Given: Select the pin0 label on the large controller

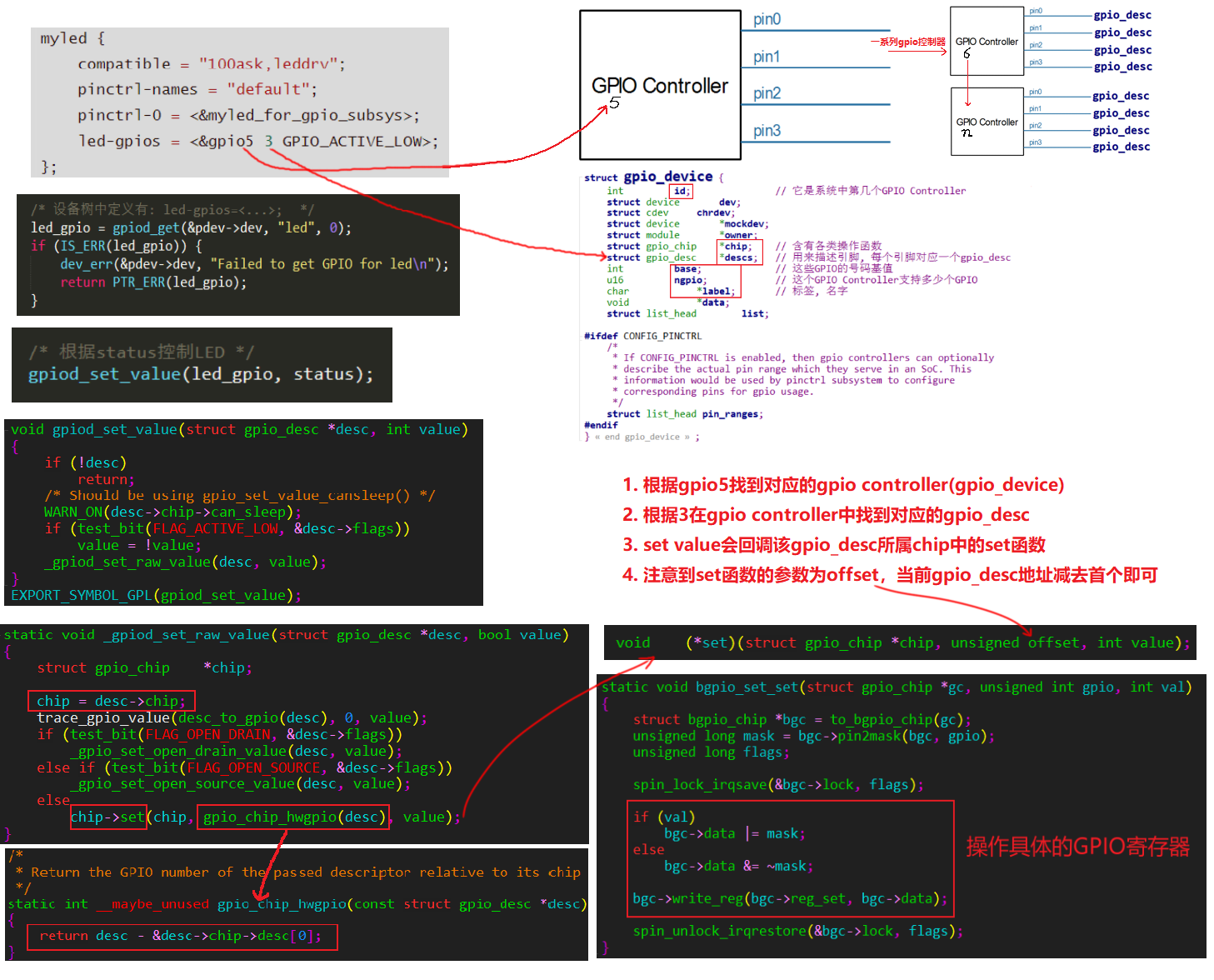Looking at the screenshot, I should click(767, 19).
